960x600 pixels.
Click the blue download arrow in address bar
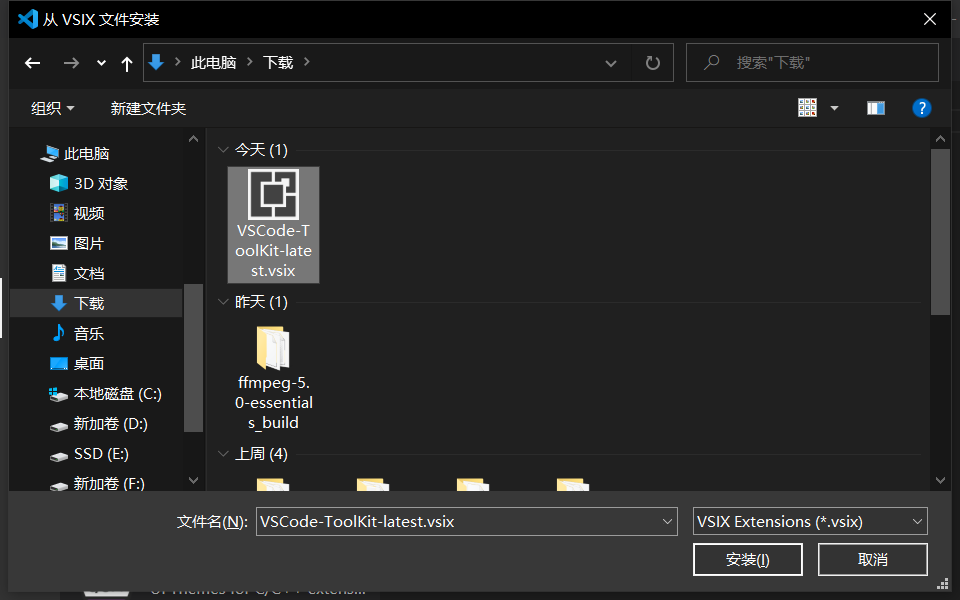[156, 62]
